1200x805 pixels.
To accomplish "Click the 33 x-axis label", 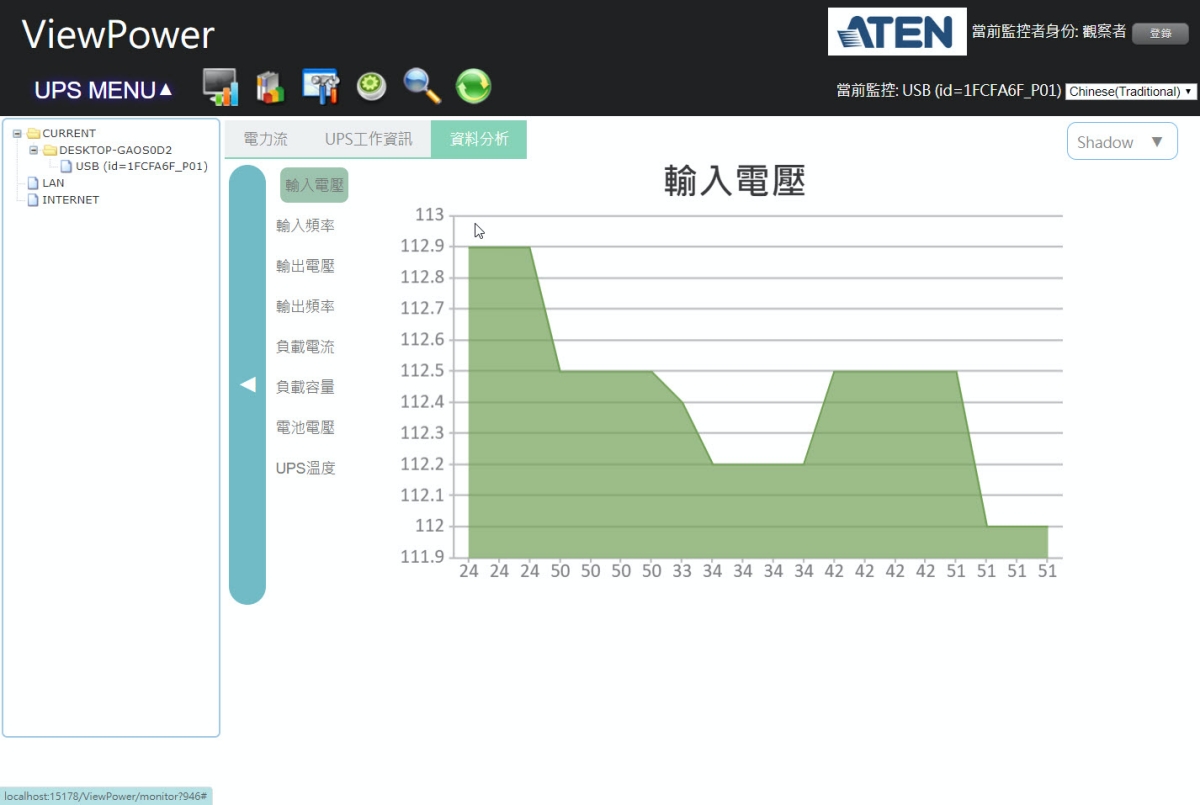I will (x=682, y=571).
